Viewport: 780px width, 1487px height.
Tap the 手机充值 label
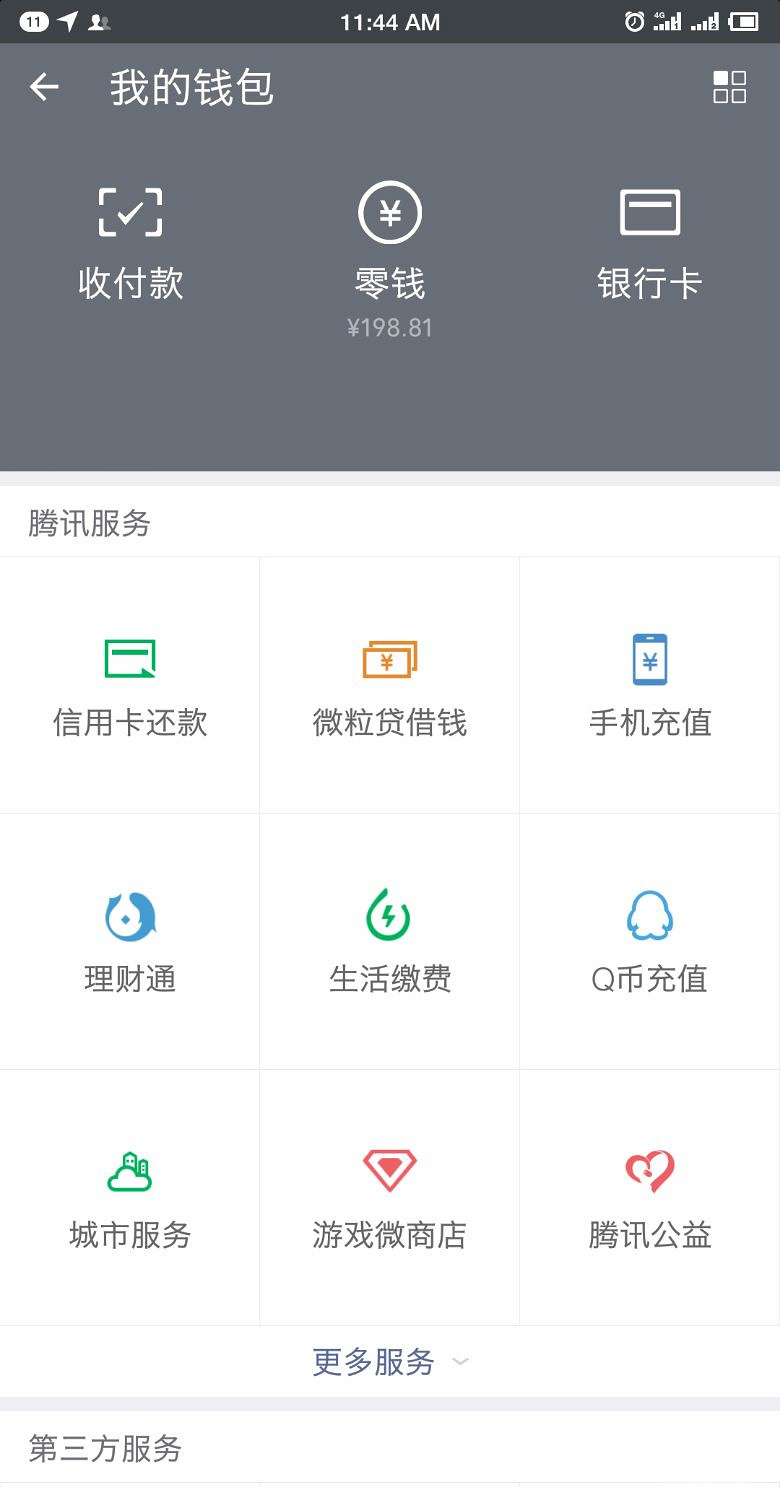(650, 723)
